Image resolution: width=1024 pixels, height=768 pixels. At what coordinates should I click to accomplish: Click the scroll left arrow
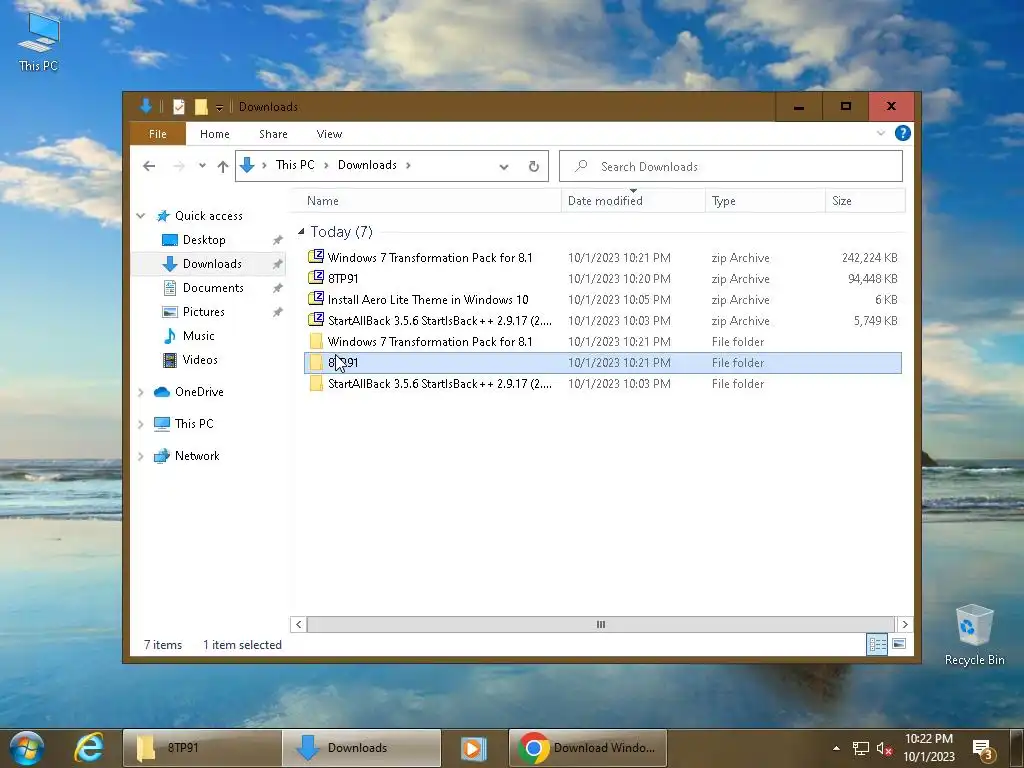pos(298,624)
